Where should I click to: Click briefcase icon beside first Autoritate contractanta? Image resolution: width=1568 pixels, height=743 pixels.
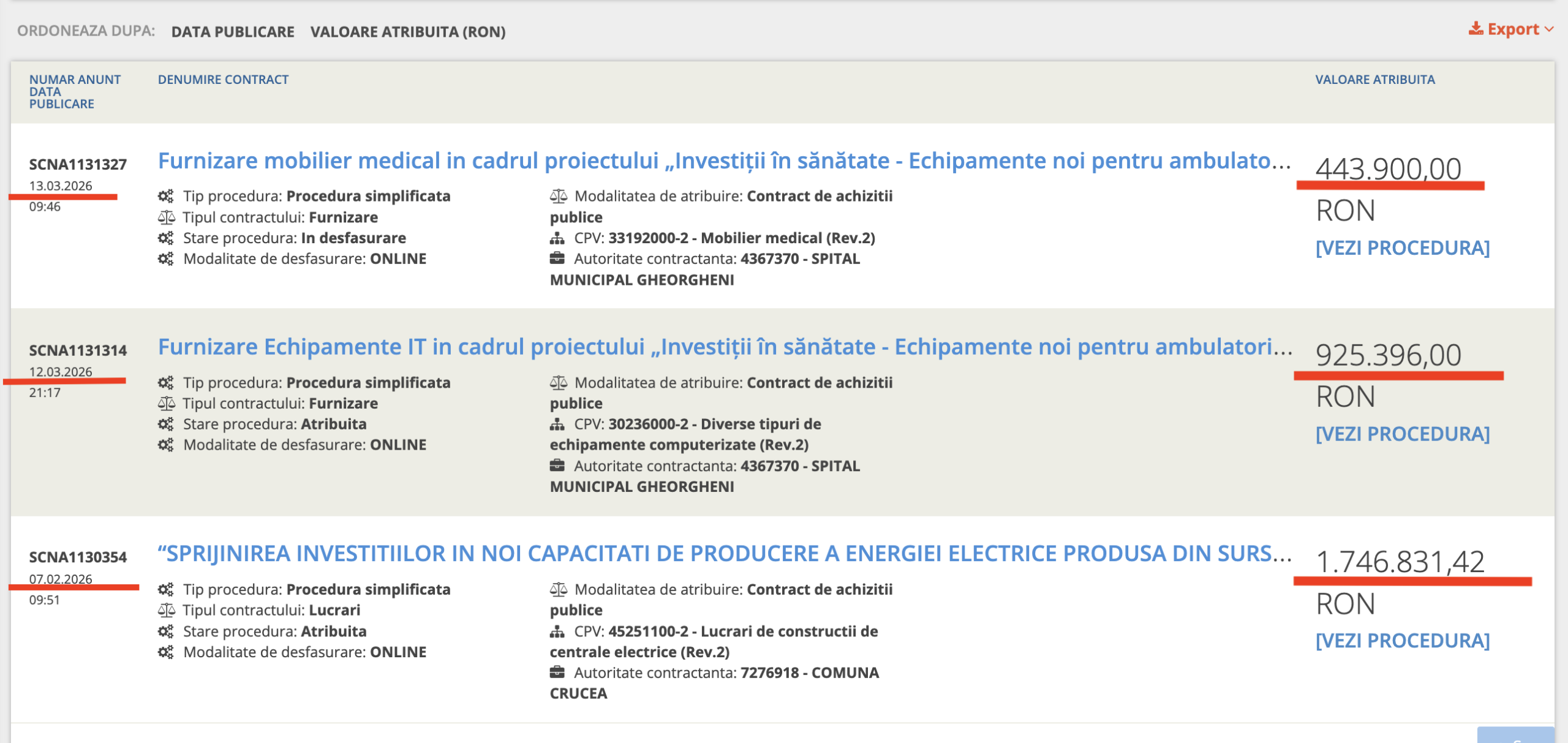pos(557,258)
